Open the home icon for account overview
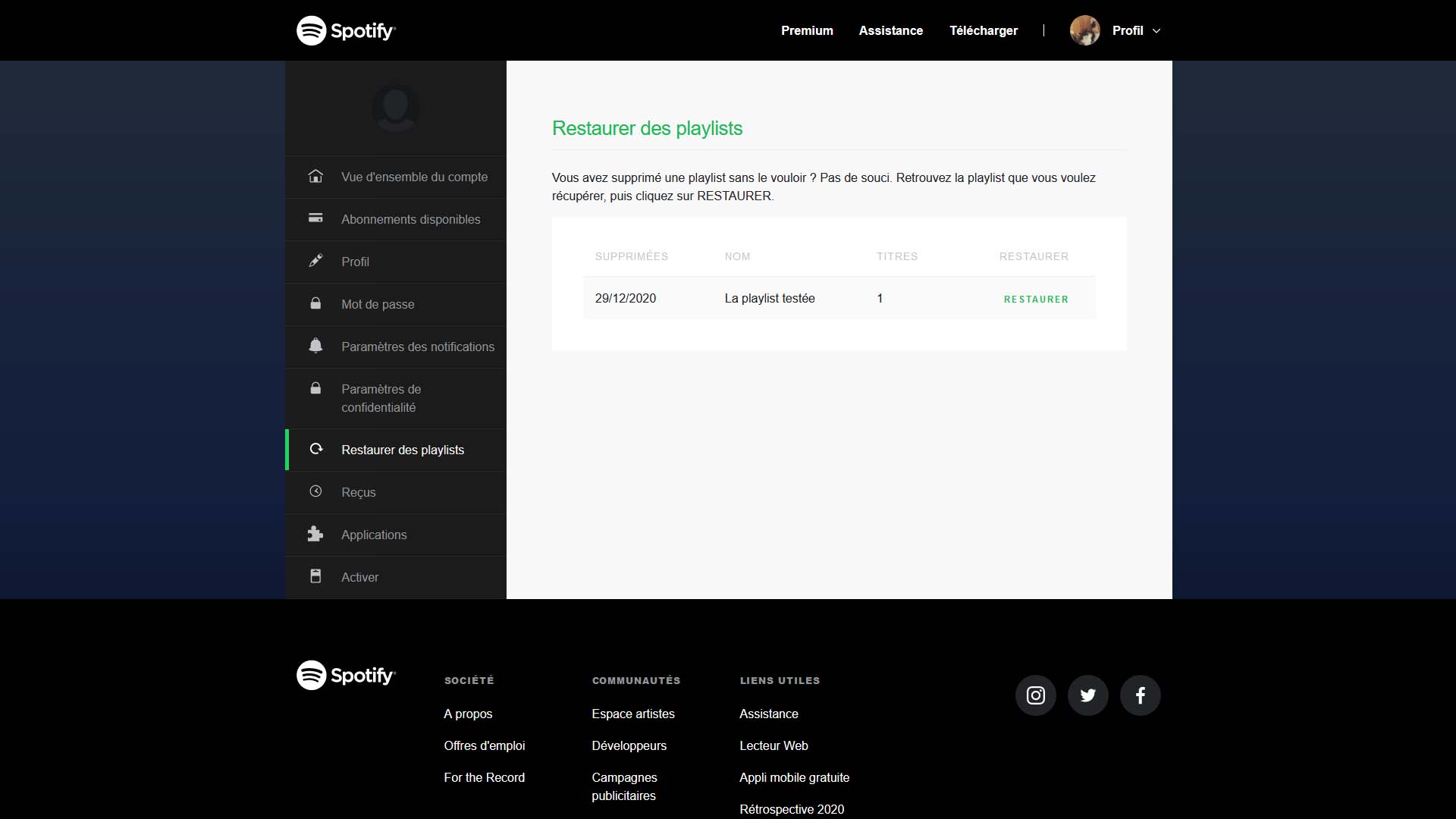This screenshot has height=819, width=1456. pyautogui.click(x=315, y=176)
